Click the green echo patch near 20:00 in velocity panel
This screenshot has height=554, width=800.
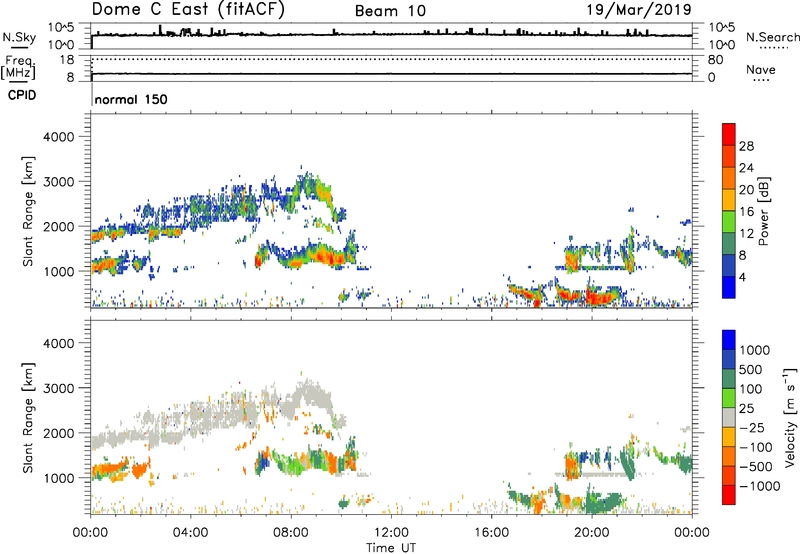(602, 501)
